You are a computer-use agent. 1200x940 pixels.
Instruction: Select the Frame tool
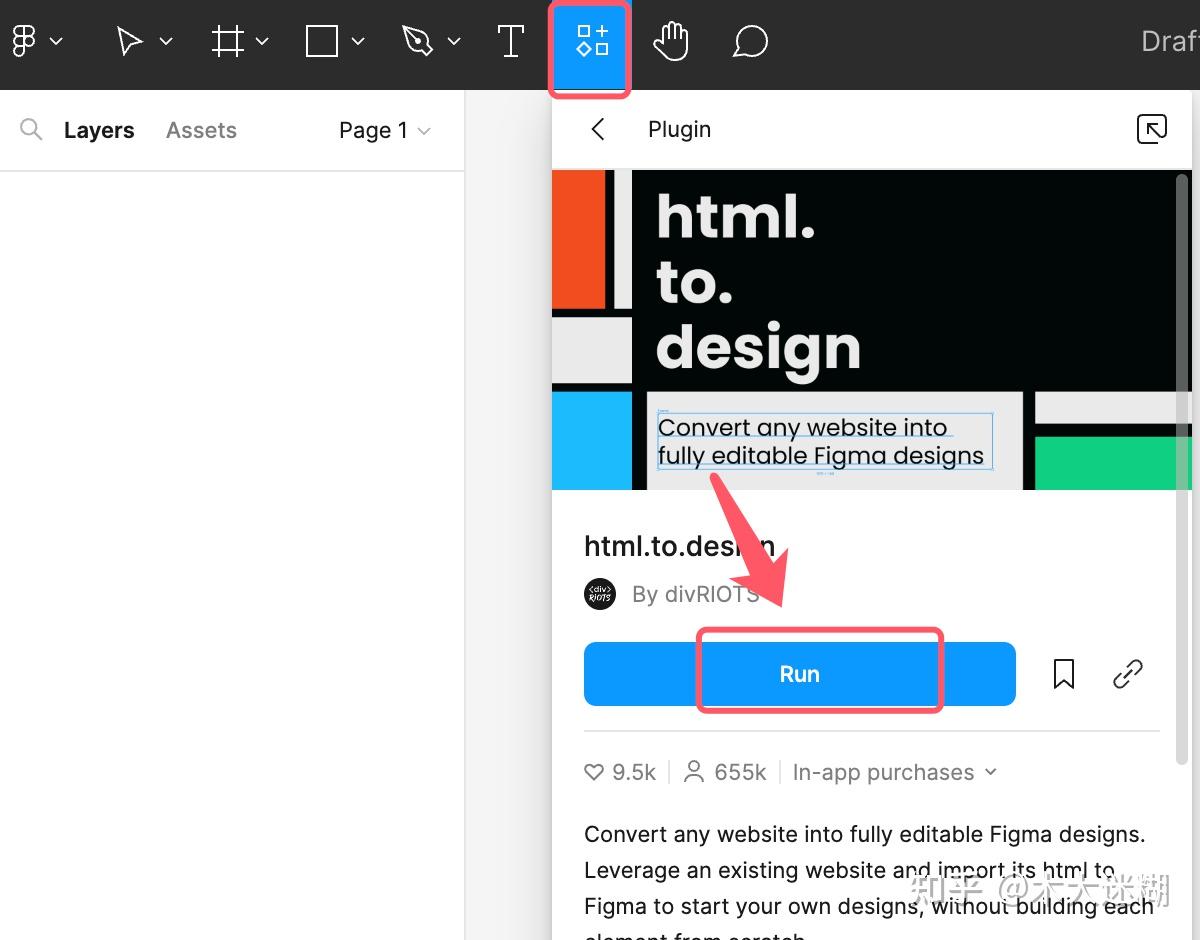click(228, 41)
